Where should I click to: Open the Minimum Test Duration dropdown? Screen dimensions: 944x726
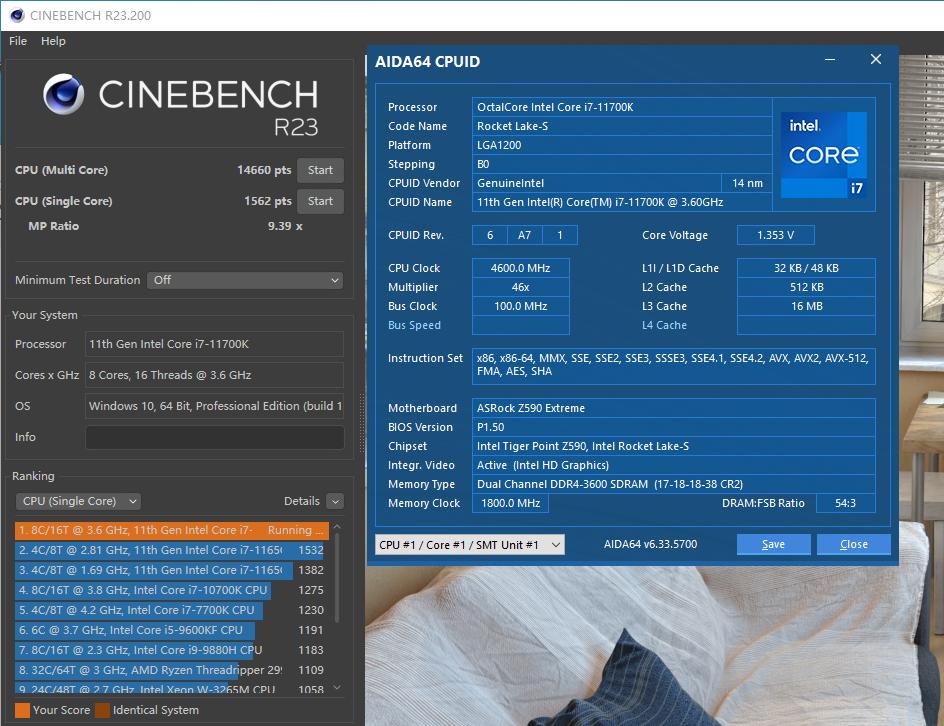[x=245, y=280]
